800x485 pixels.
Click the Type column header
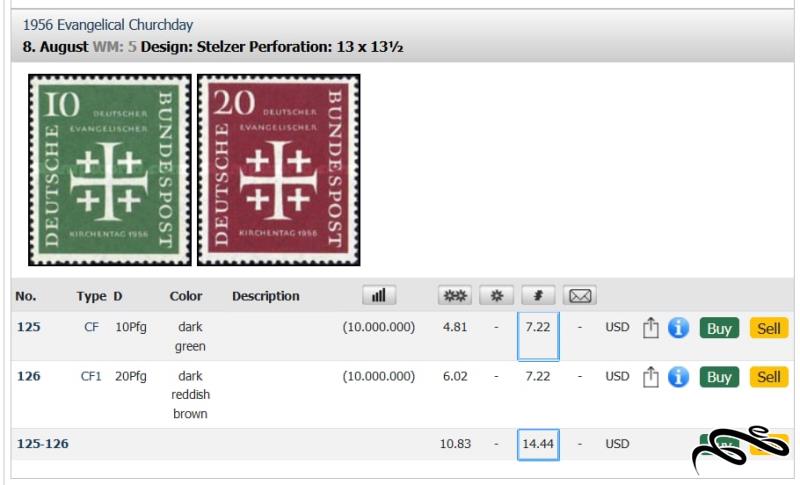[91, 296]
